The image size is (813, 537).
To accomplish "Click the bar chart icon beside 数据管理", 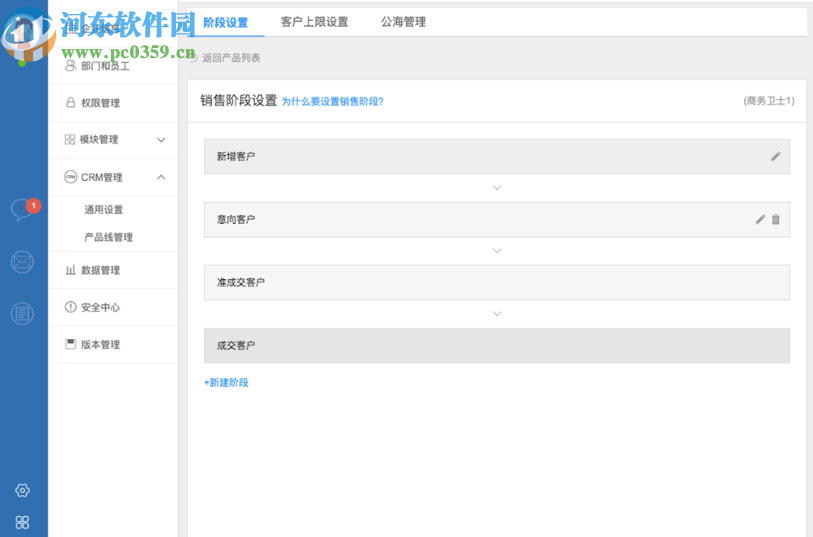I will pos(71,270).
